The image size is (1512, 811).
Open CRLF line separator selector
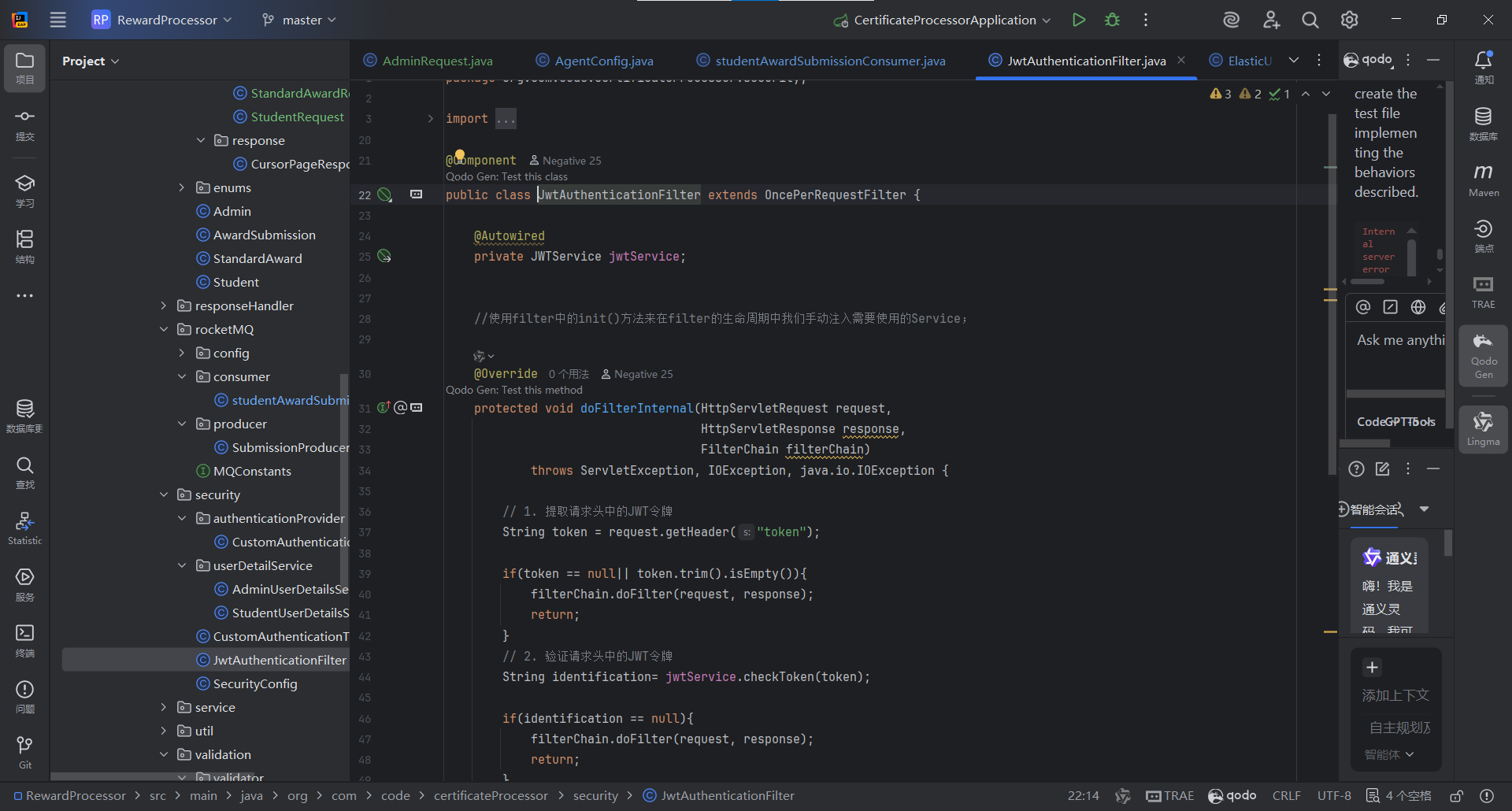1286,796
